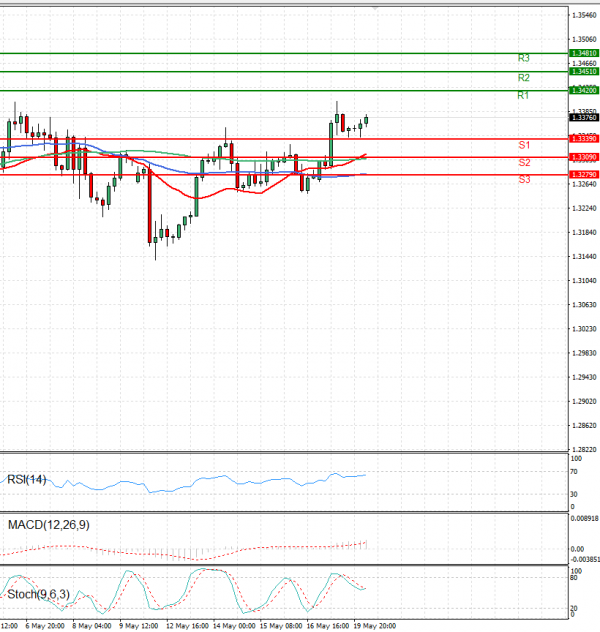Click the S1 support label

[523, 145]
